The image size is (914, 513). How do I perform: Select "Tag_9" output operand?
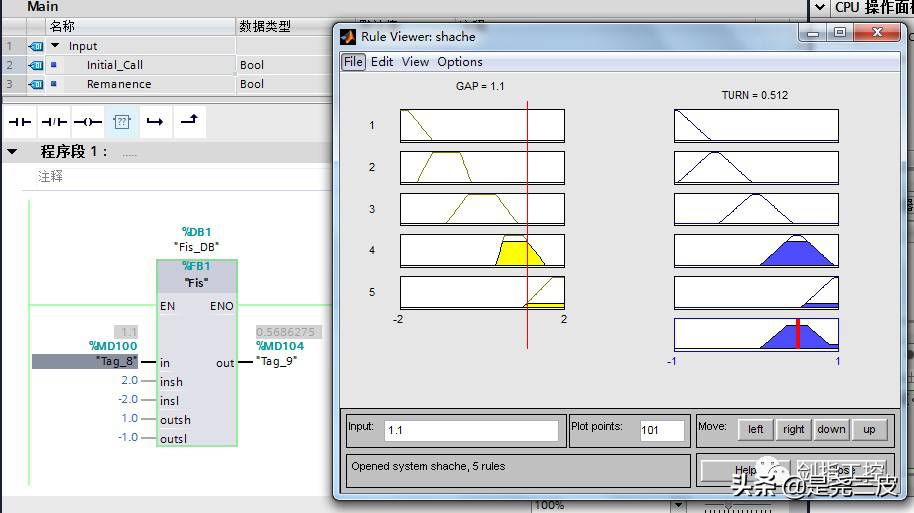point(276,361)
